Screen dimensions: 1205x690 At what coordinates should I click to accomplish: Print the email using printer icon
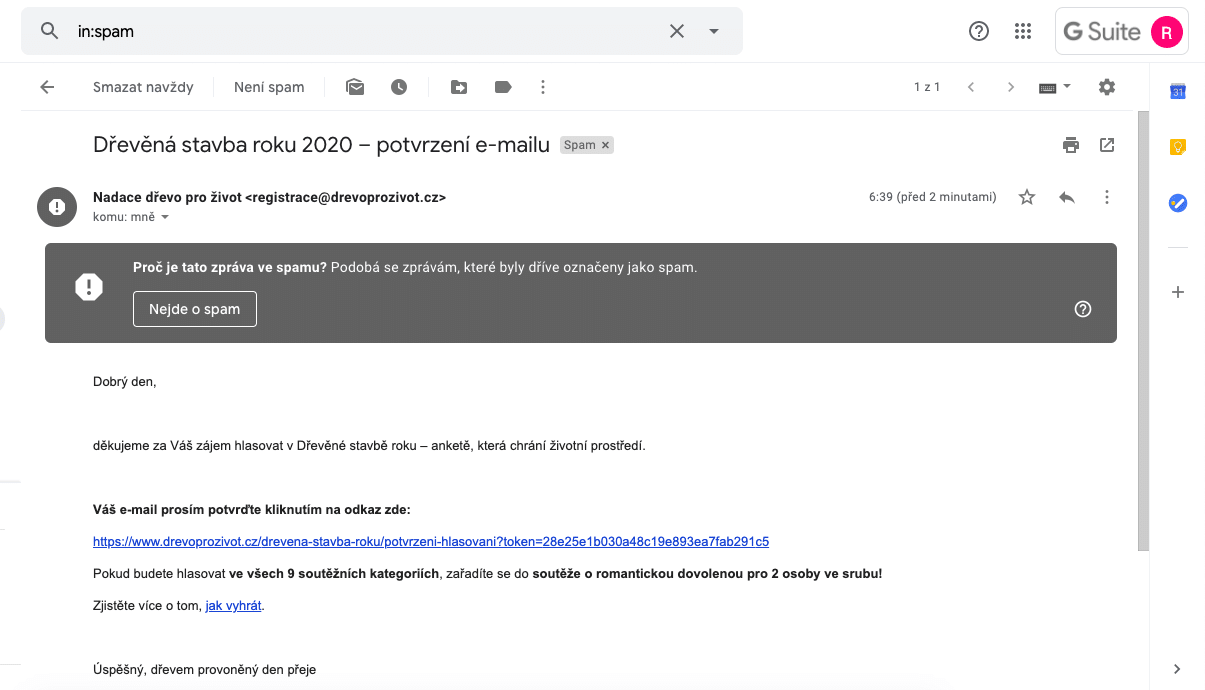[1071, 145]
